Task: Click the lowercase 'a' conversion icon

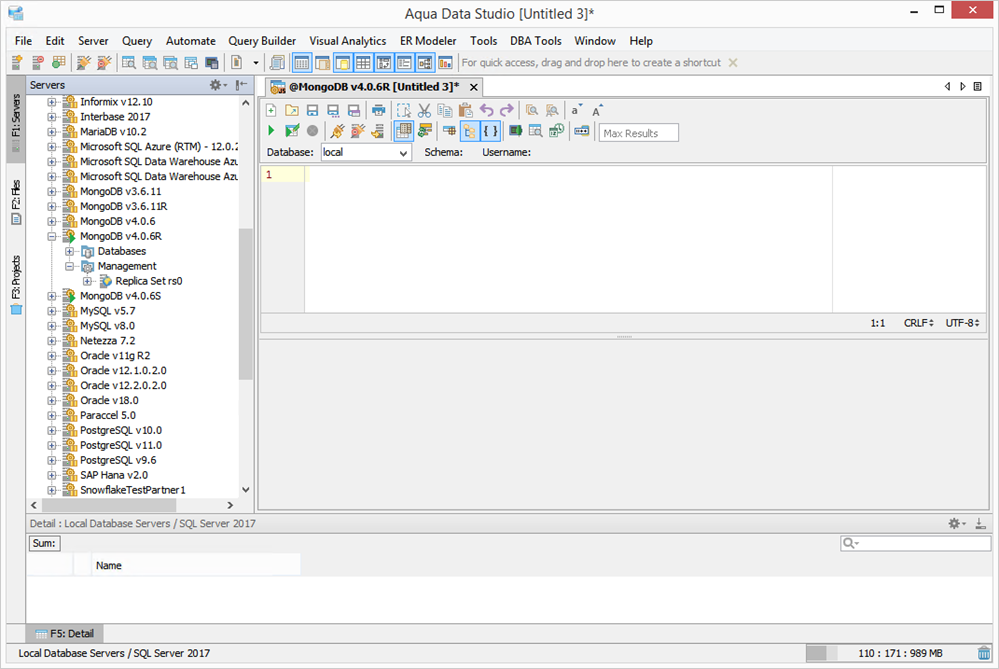Action: (x=576, y=110)
